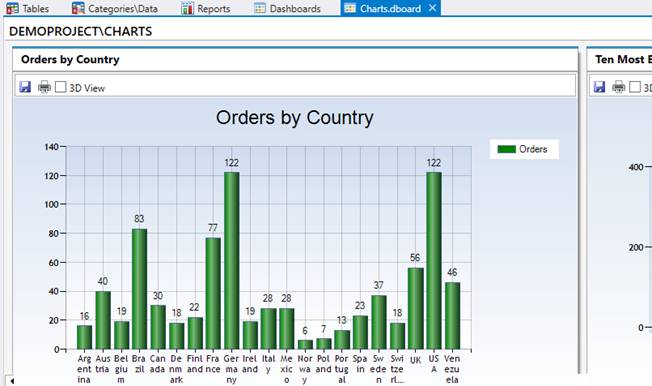This screenshot has width=652, height=386.
Task: Click the Venezuela axis label
Action: [x=452, y=369]
